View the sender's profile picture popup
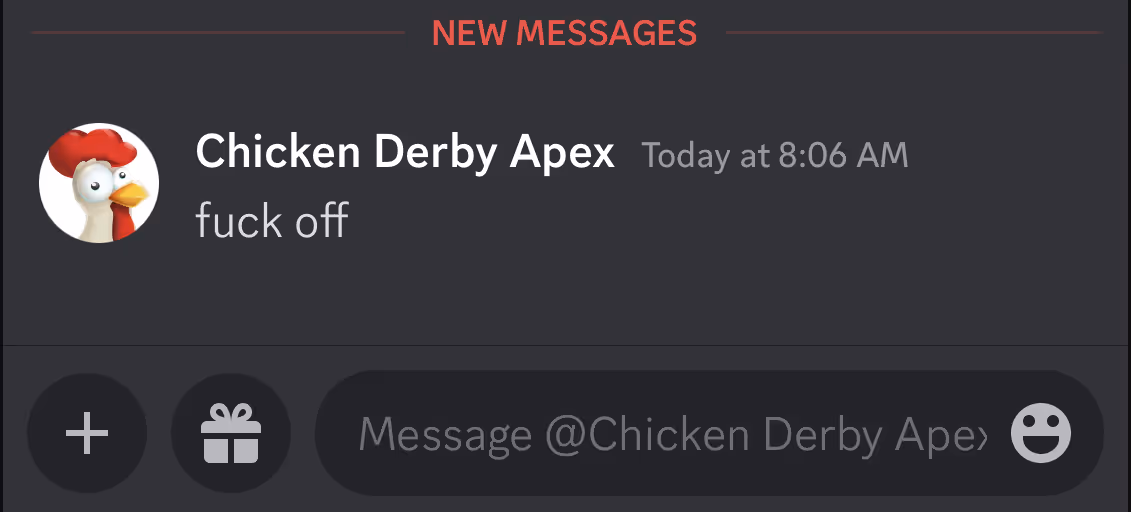This screenshot has height=512, width=1131. (x=99, y=182)
